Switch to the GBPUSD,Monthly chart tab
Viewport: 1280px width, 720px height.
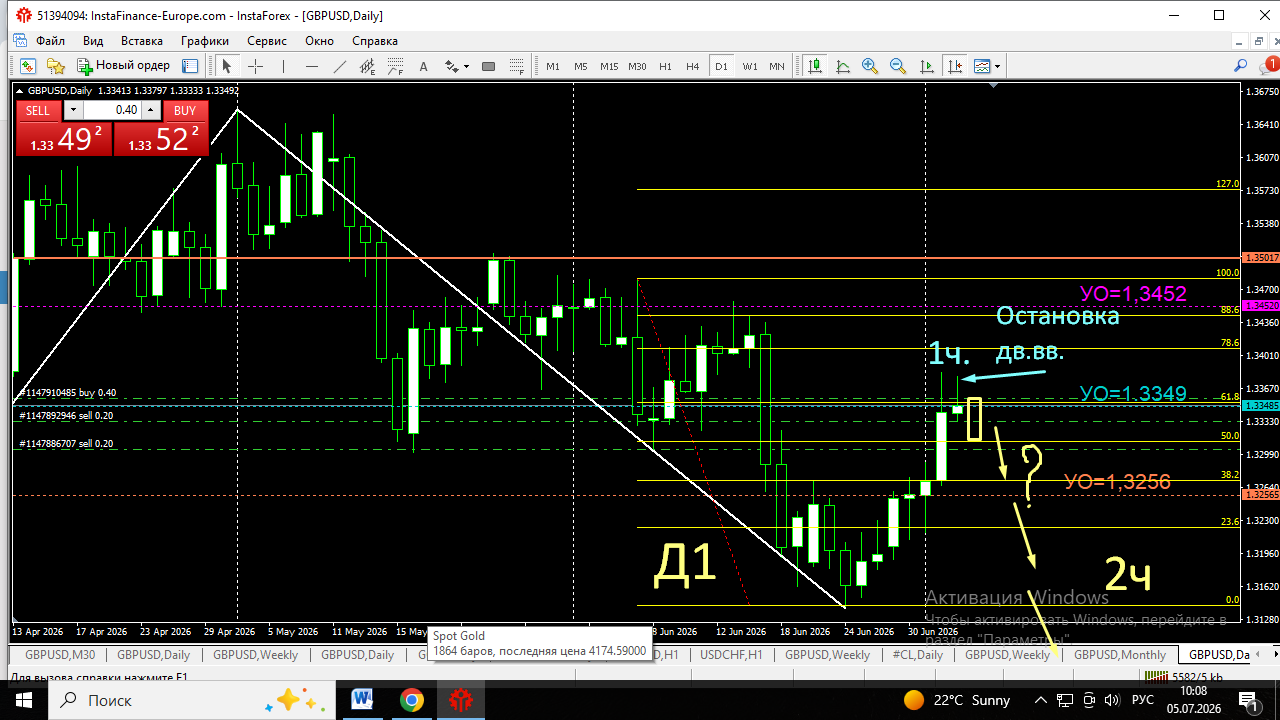(1120, 655)
